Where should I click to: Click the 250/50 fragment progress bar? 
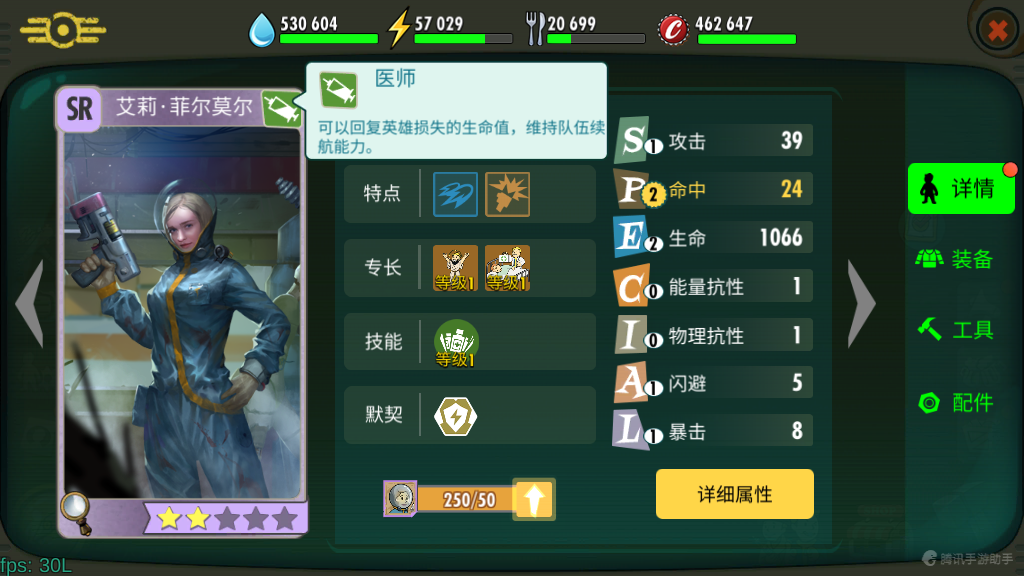469,500
